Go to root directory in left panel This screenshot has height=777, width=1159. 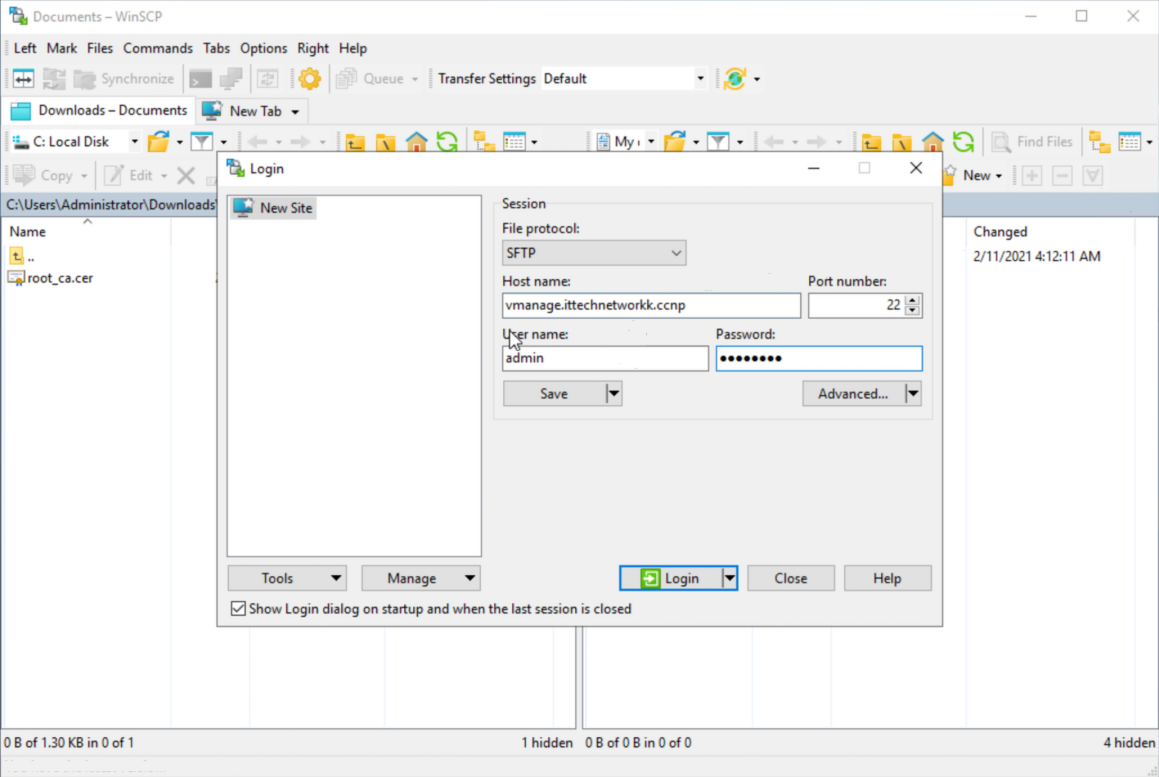coord(385,141)
